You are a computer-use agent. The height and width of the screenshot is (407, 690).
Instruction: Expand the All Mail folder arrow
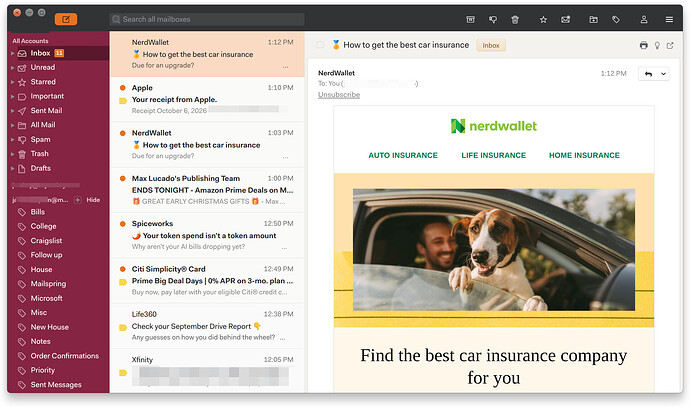click(12, 125)
